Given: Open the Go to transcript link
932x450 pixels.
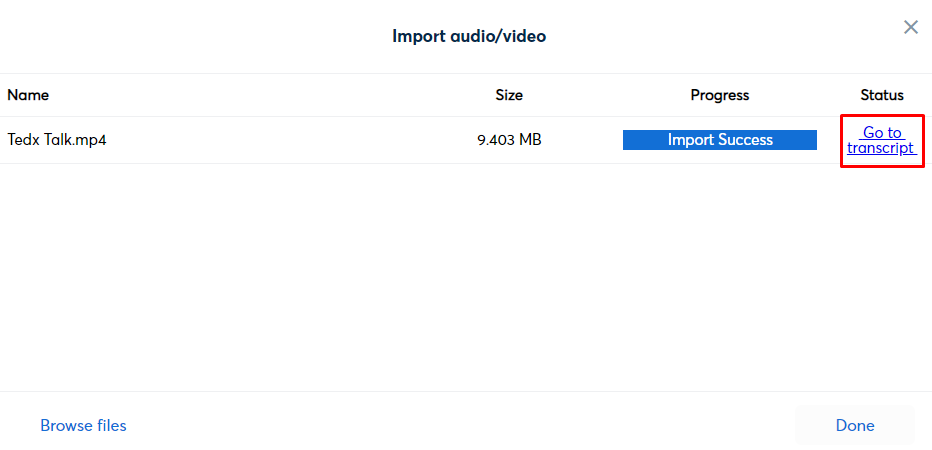Looking at the screenshot, I should 882,140.
